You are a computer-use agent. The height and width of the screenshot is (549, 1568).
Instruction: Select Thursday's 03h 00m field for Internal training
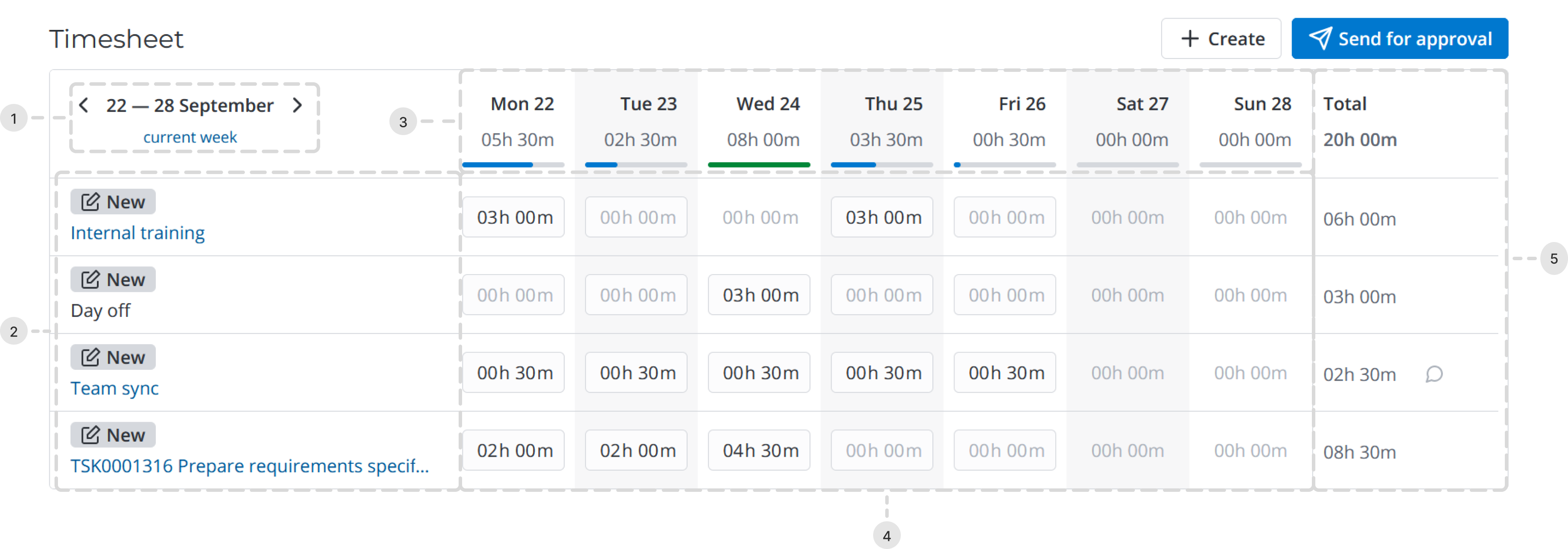881,216
